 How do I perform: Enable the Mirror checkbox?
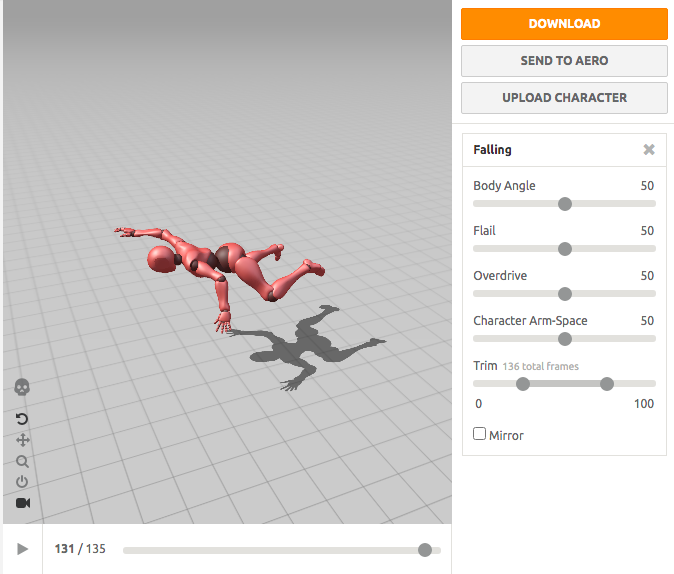479,433
